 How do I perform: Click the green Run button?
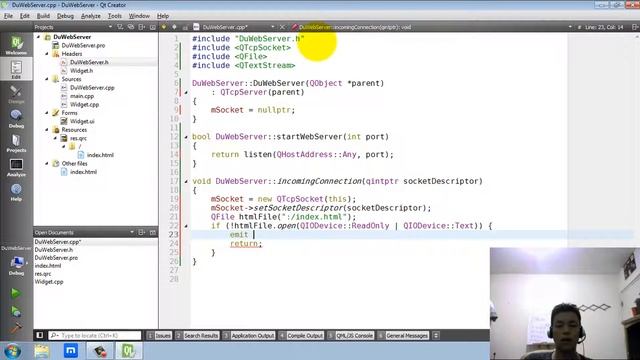[16, 293]
